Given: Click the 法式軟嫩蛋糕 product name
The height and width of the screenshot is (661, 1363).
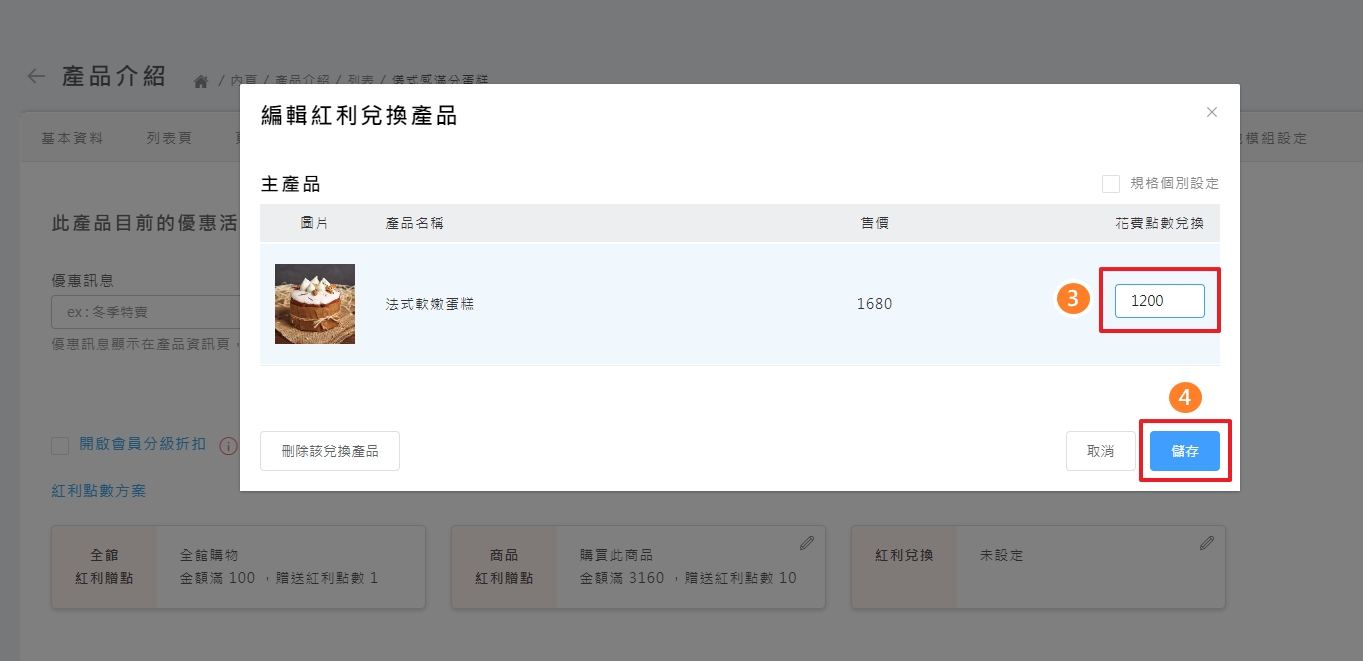Looking at the screenshot, I should click(x=430, y=304).
